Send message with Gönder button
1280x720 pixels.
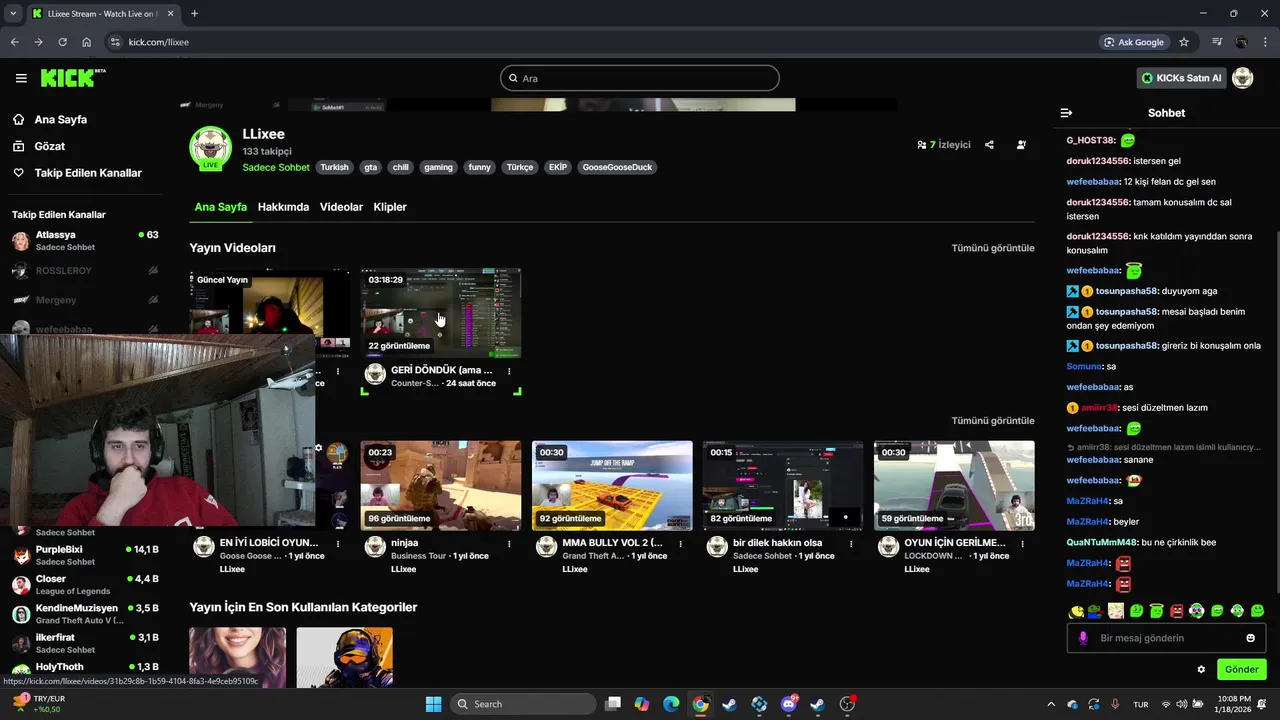coord(1241,669)
